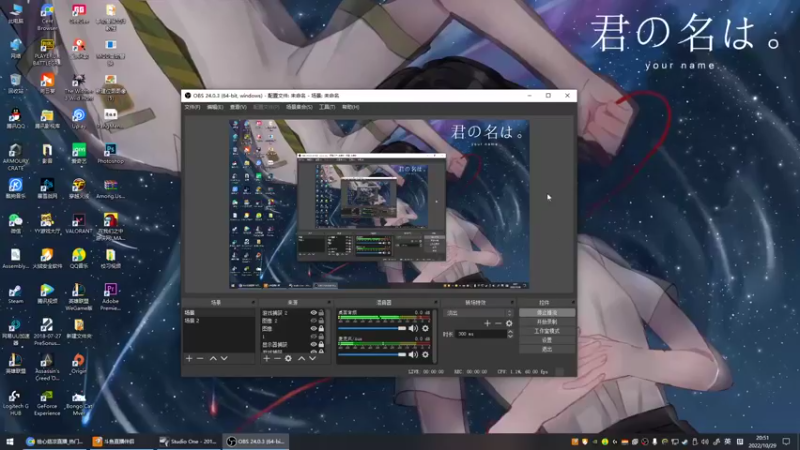Open transition properties gear icon
This screenshot has width=800, height=450.
click(x=509, y=323)
